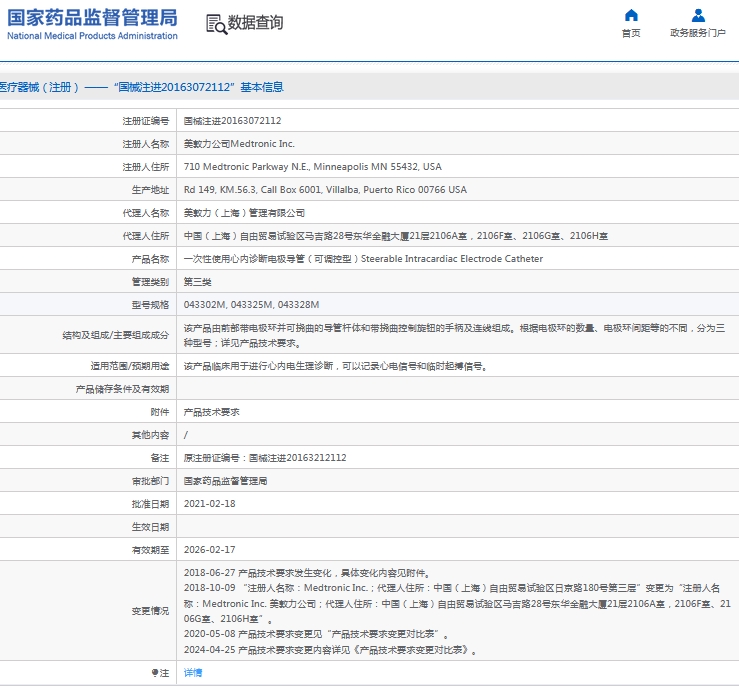Screen dimensions: 739x686
Task: Click the 变更情况 row label
Action: click(150, 611)
